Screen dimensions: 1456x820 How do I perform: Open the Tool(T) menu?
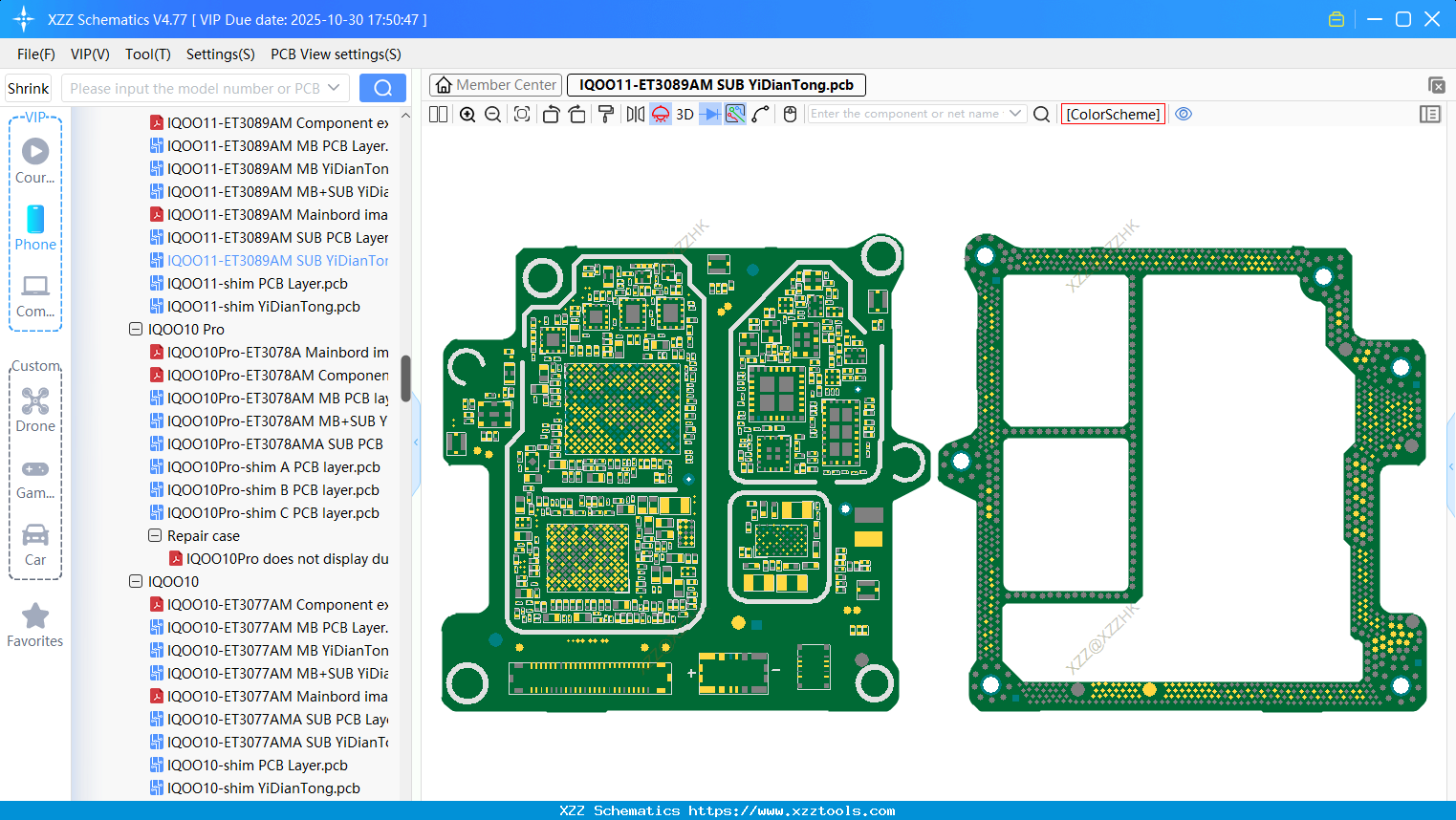(147, 54)
